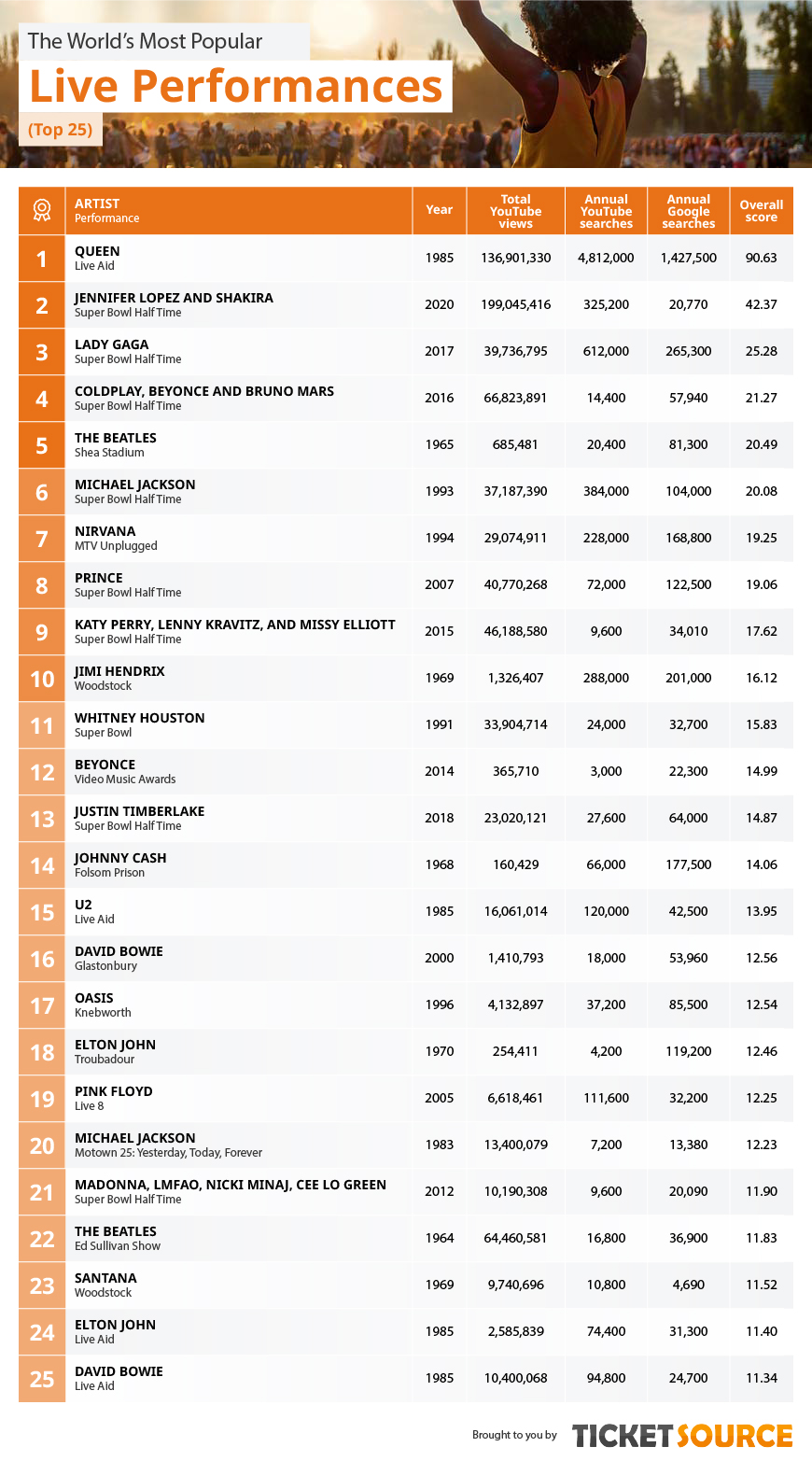Select Nirvana MTV Unplugged entry
The height and width of the screenshot is (1475, 812).
tap(116, 538)
